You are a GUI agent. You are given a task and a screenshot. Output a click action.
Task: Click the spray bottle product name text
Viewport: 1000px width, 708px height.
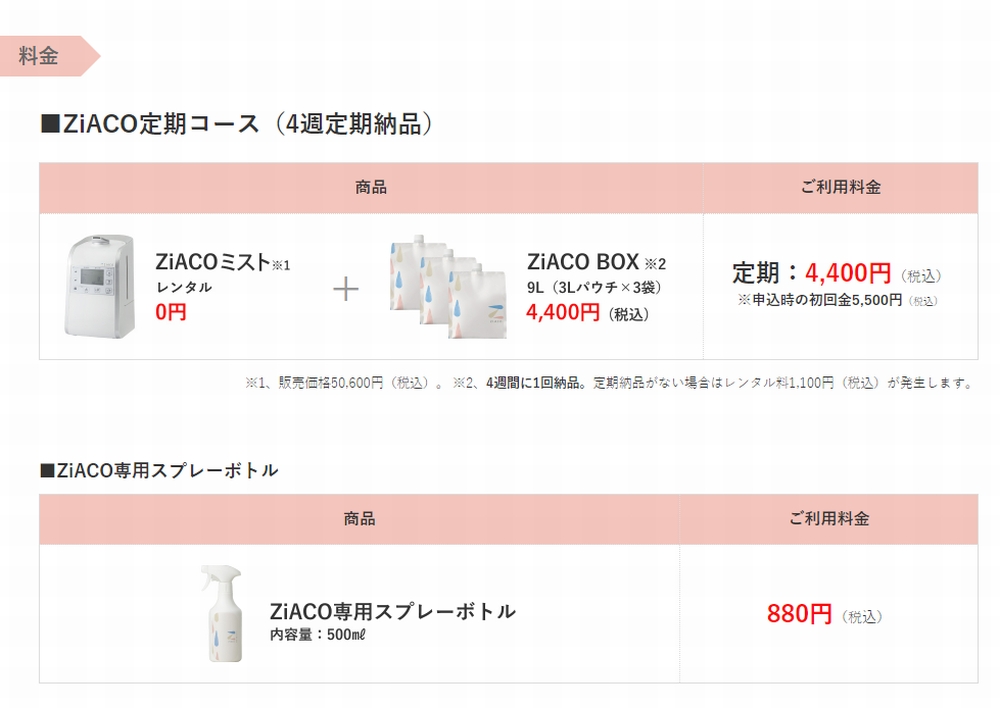click(392, 611)
